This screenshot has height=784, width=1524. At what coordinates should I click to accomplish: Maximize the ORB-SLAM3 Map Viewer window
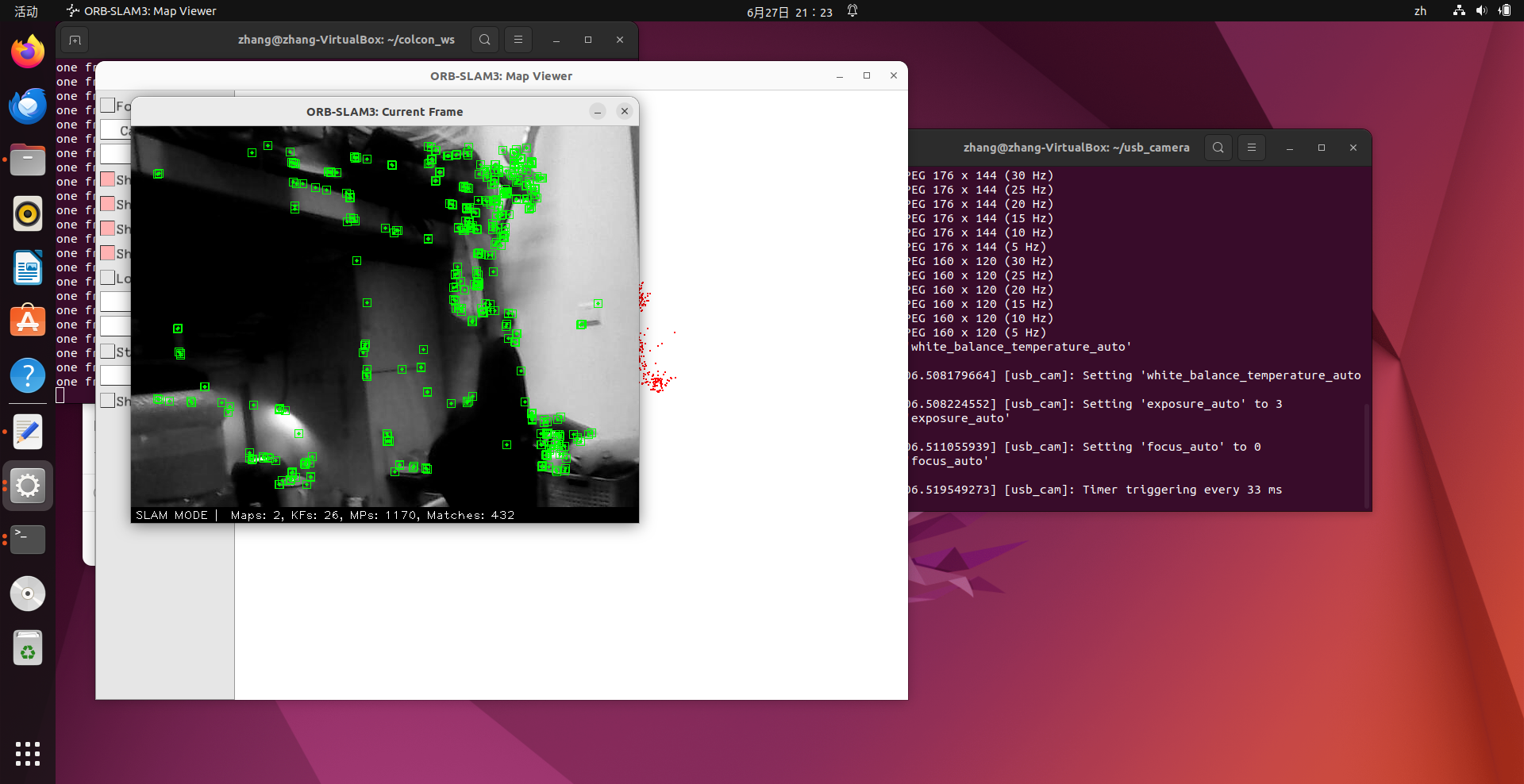click(x=867, y=76)
